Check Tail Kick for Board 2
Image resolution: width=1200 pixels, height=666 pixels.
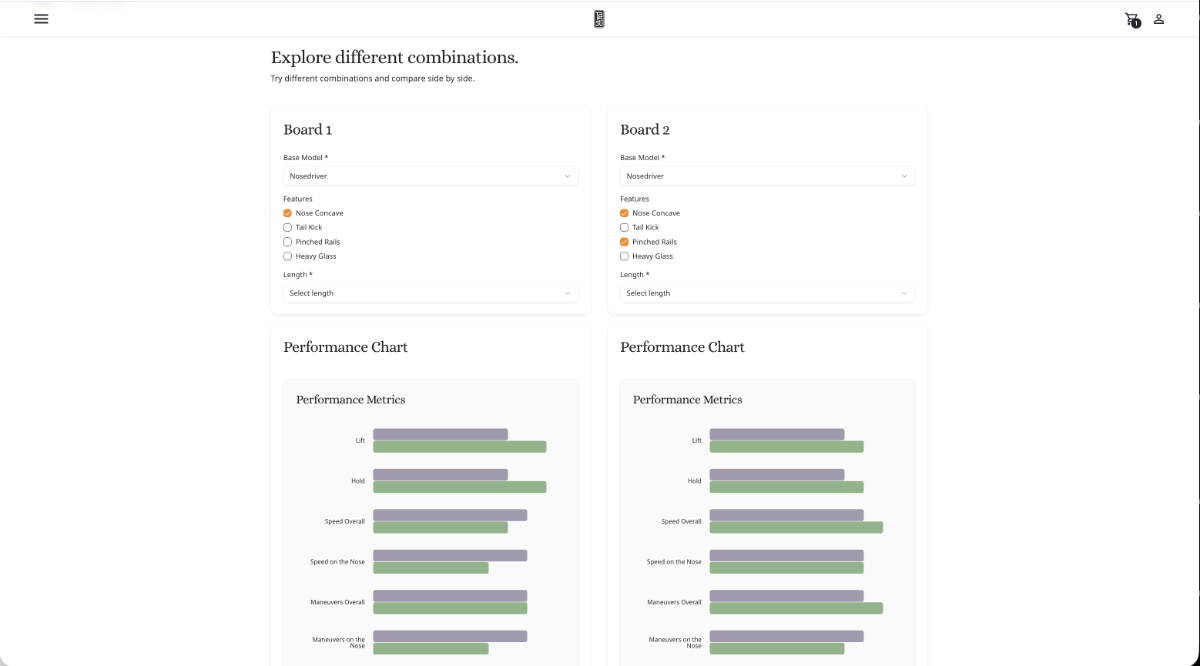624,227
